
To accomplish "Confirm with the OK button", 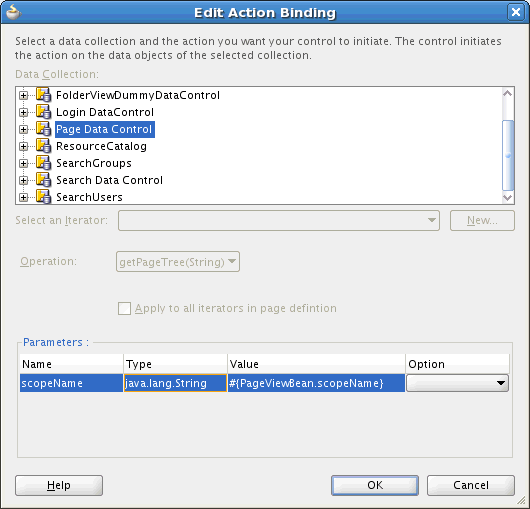I will coord(375,485).
